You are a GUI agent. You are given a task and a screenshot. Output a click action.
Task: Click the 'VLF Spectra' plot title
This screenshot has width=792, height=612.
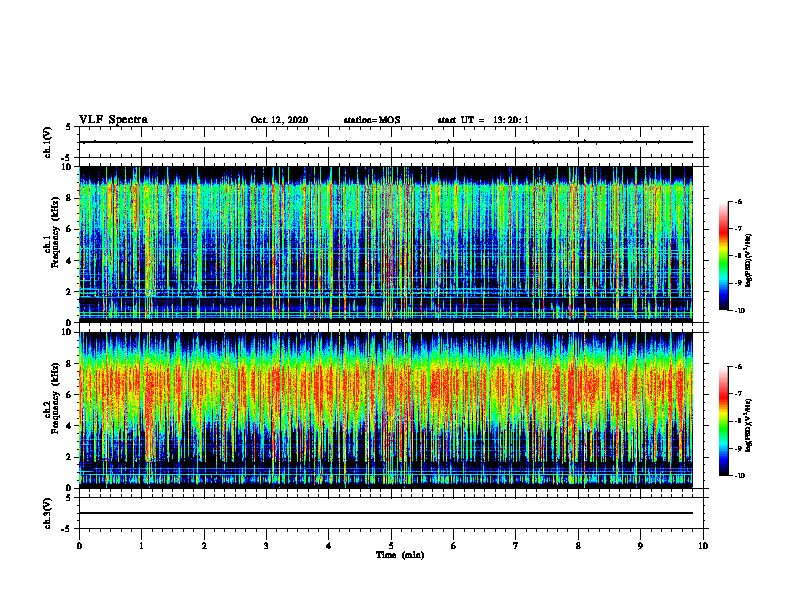(113, 120)
